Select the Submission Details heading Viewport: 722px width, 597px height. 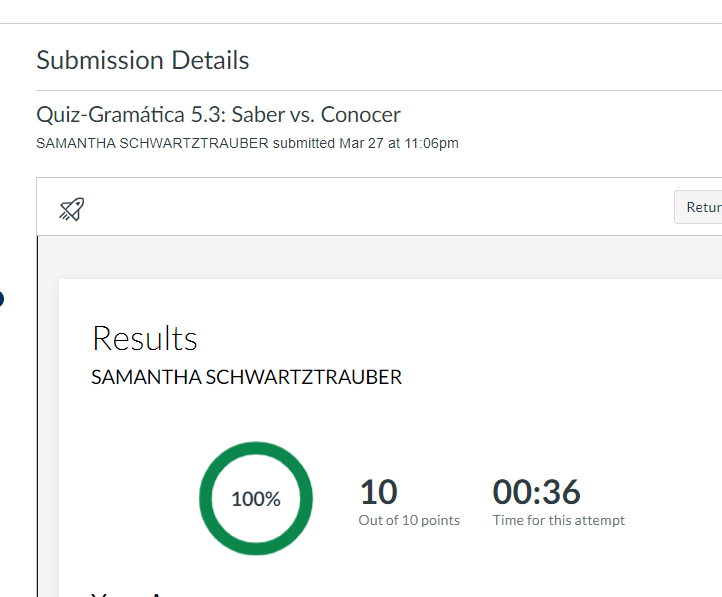tap(143, 60)
